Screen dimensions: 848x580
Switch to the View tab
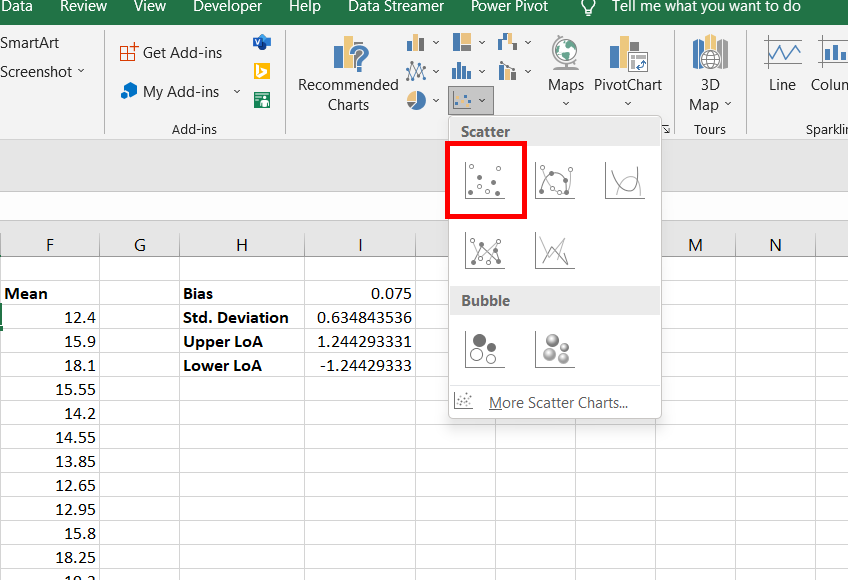(x=150, y=6)
